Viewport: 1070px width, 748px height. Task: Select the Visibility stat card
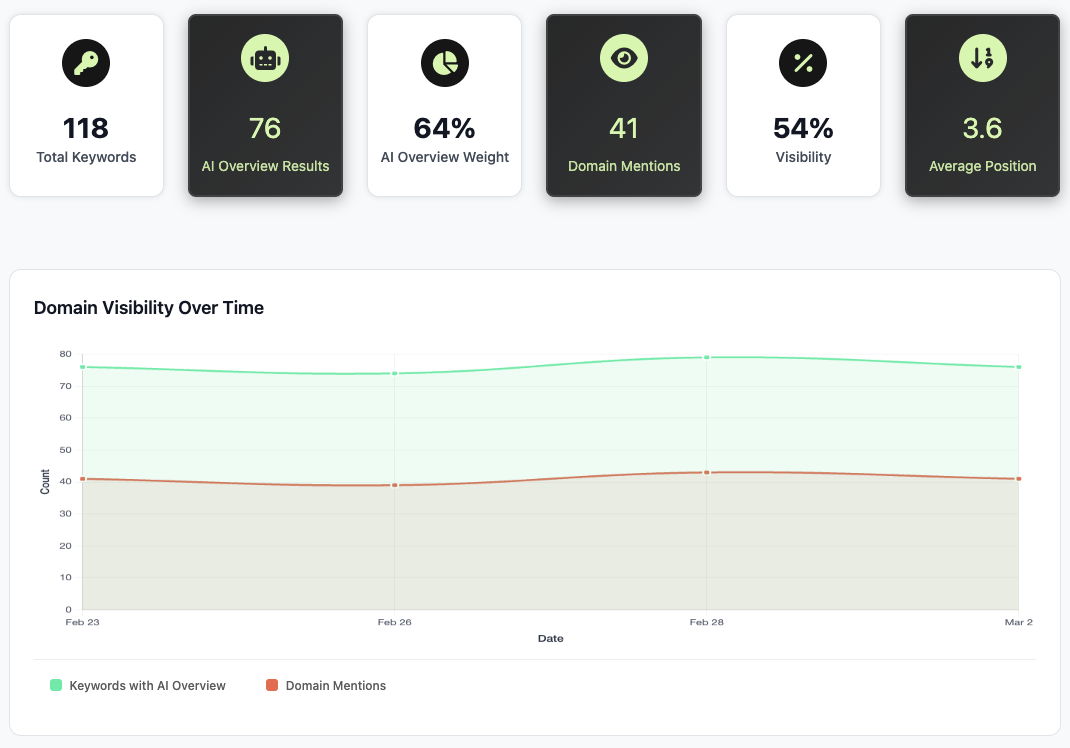pos(803,105)
